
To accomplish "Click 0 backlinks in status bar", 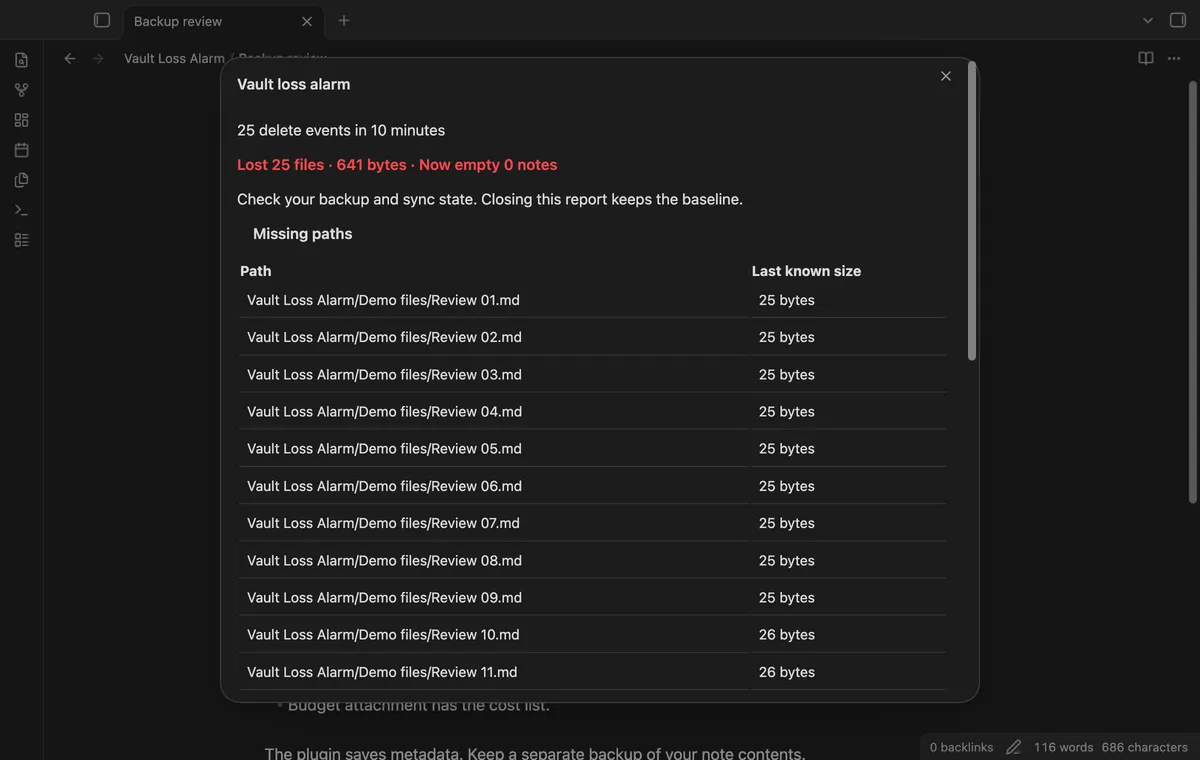I will coord(961,747).
